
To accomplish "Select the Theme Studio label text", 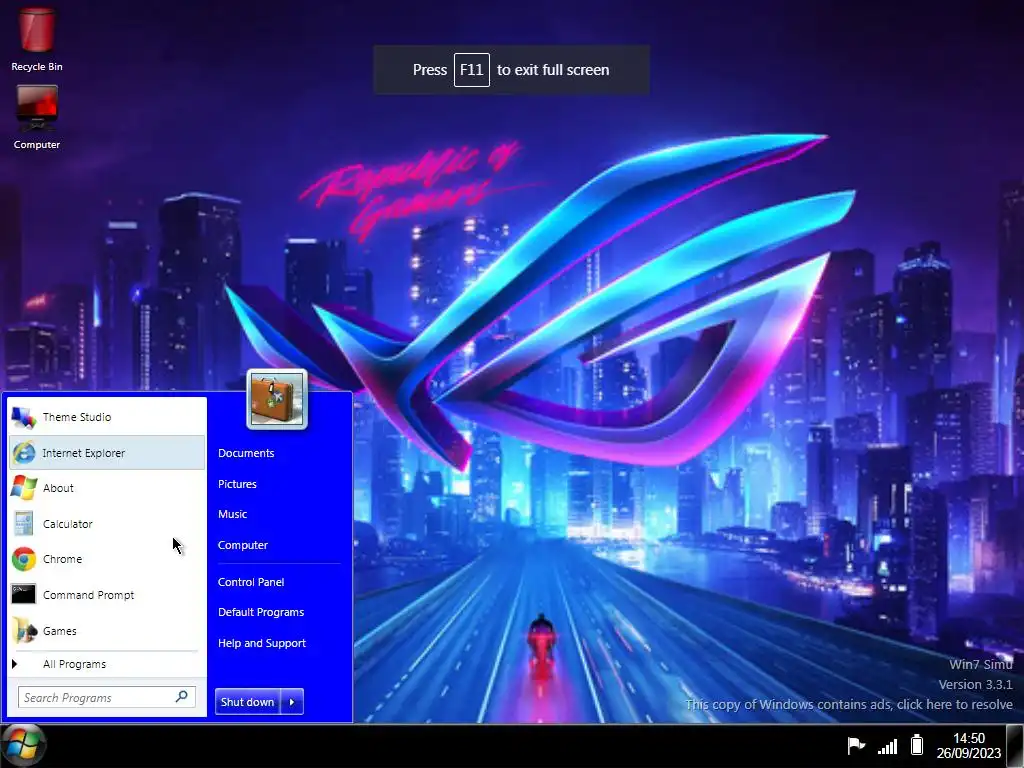I will point(77,417).
